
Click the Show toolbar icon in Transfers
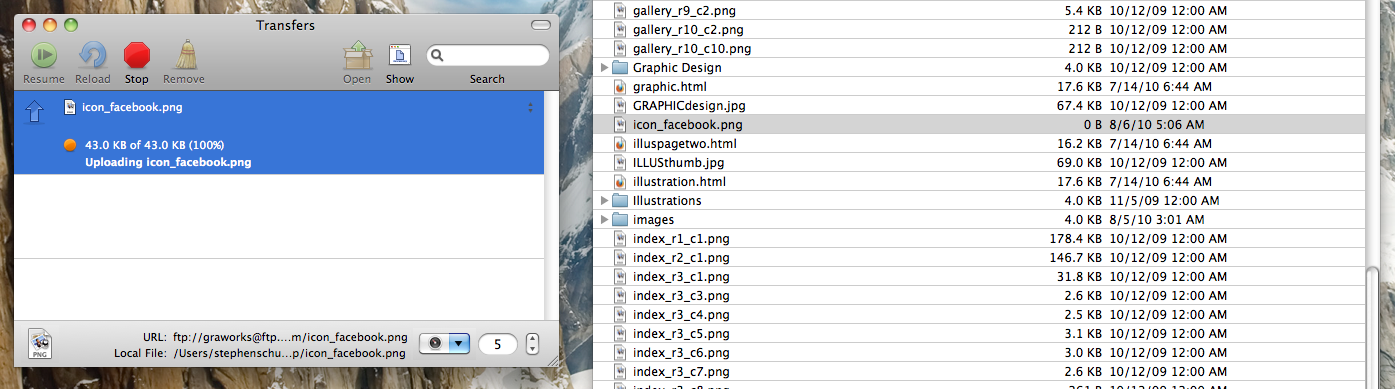(x=400, y=55)
